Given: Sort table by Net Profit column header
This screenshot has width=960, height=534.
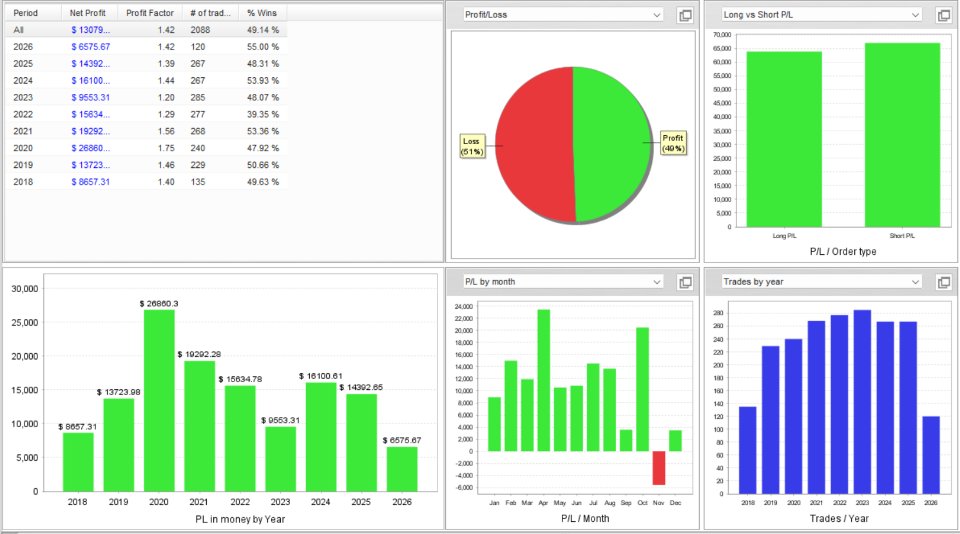Looking at the screenshot, I should (x=90, y=13).
